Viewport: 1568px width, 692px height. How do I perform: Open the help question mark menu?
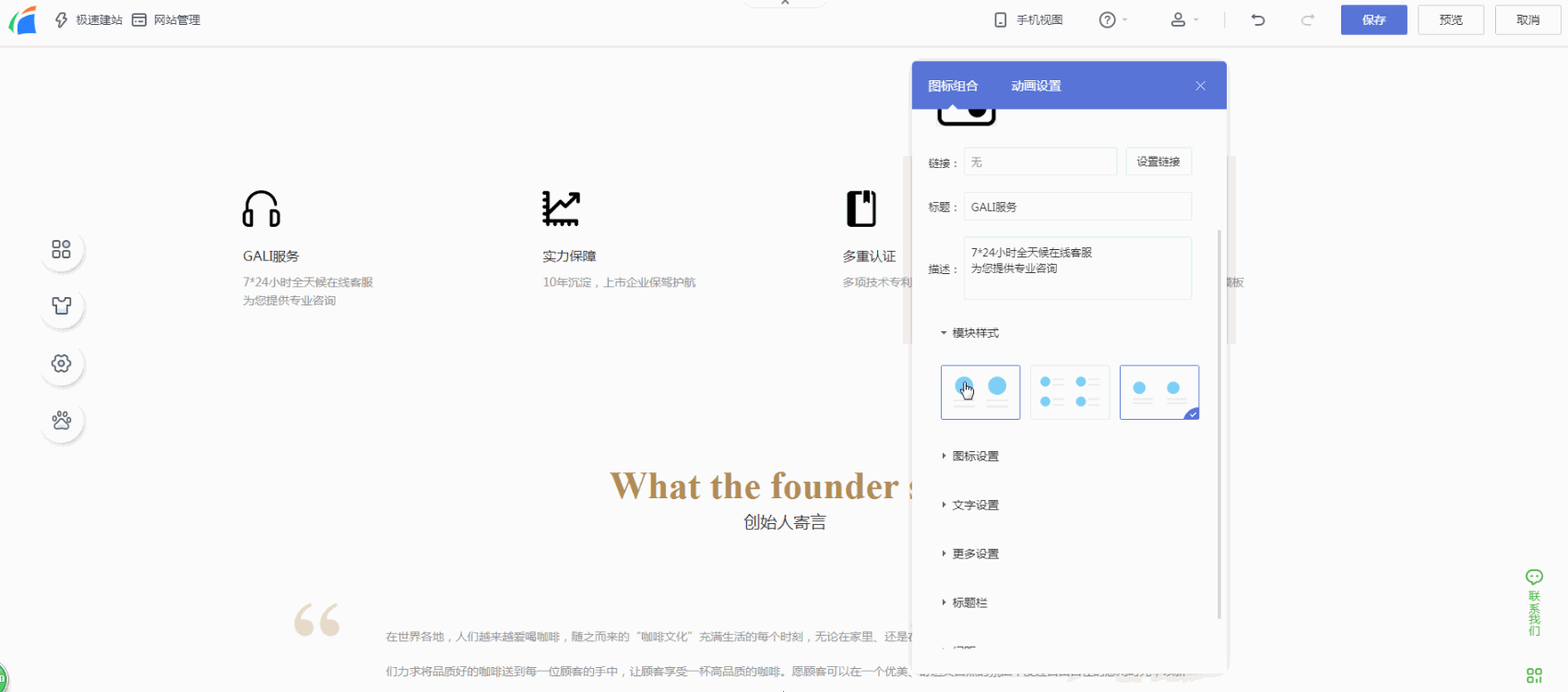tap(1113, 19)
